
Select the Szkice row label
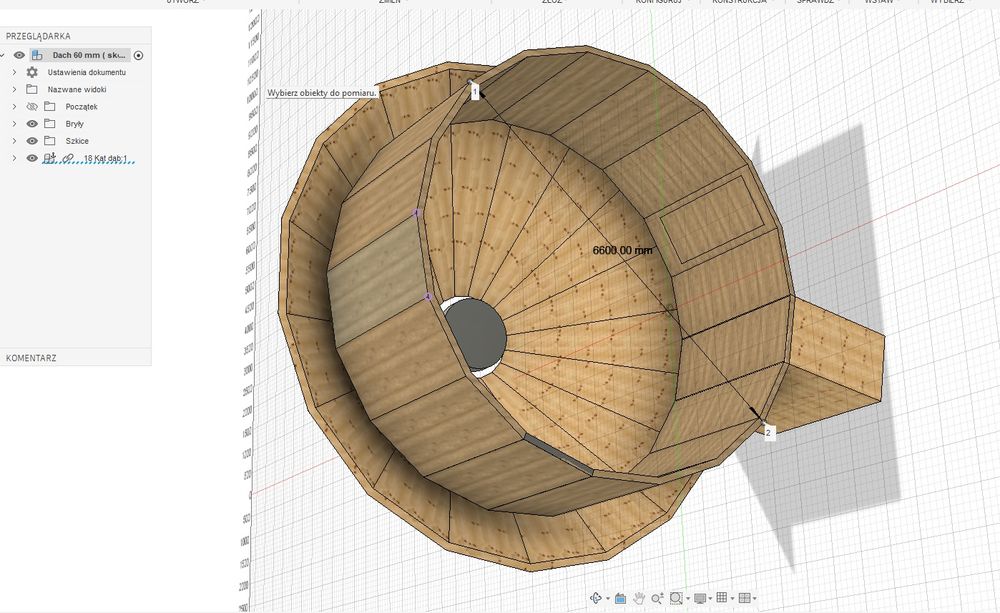click(77, 141)
